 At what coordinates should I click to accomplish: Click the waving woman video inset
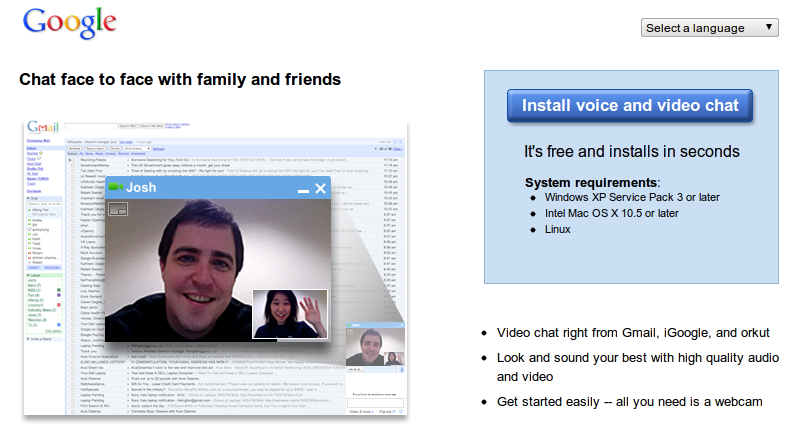290,314
